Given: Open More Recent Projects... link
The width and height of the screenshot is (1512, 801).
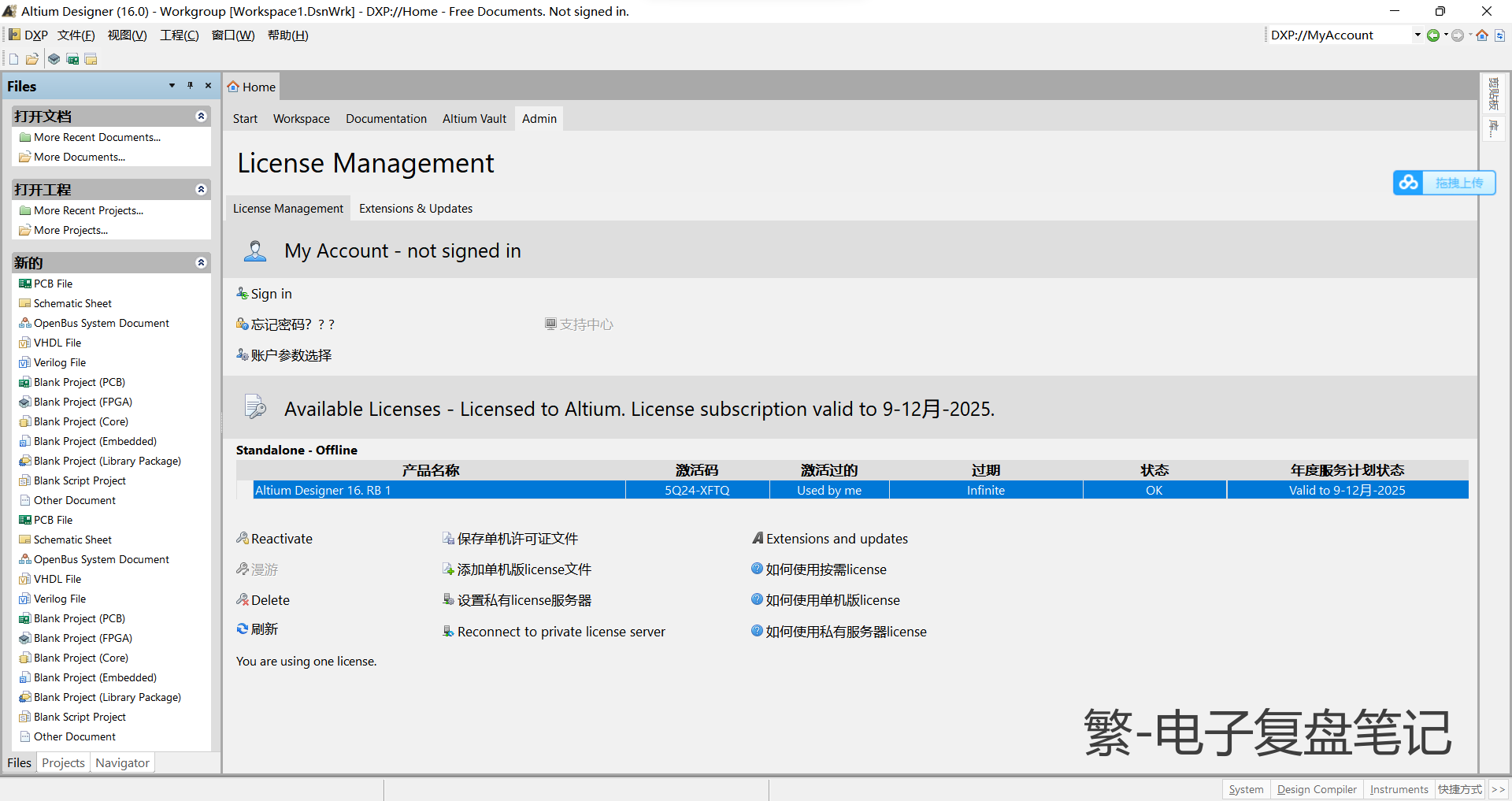Looking at the screenshot, I should click(89, 210).
